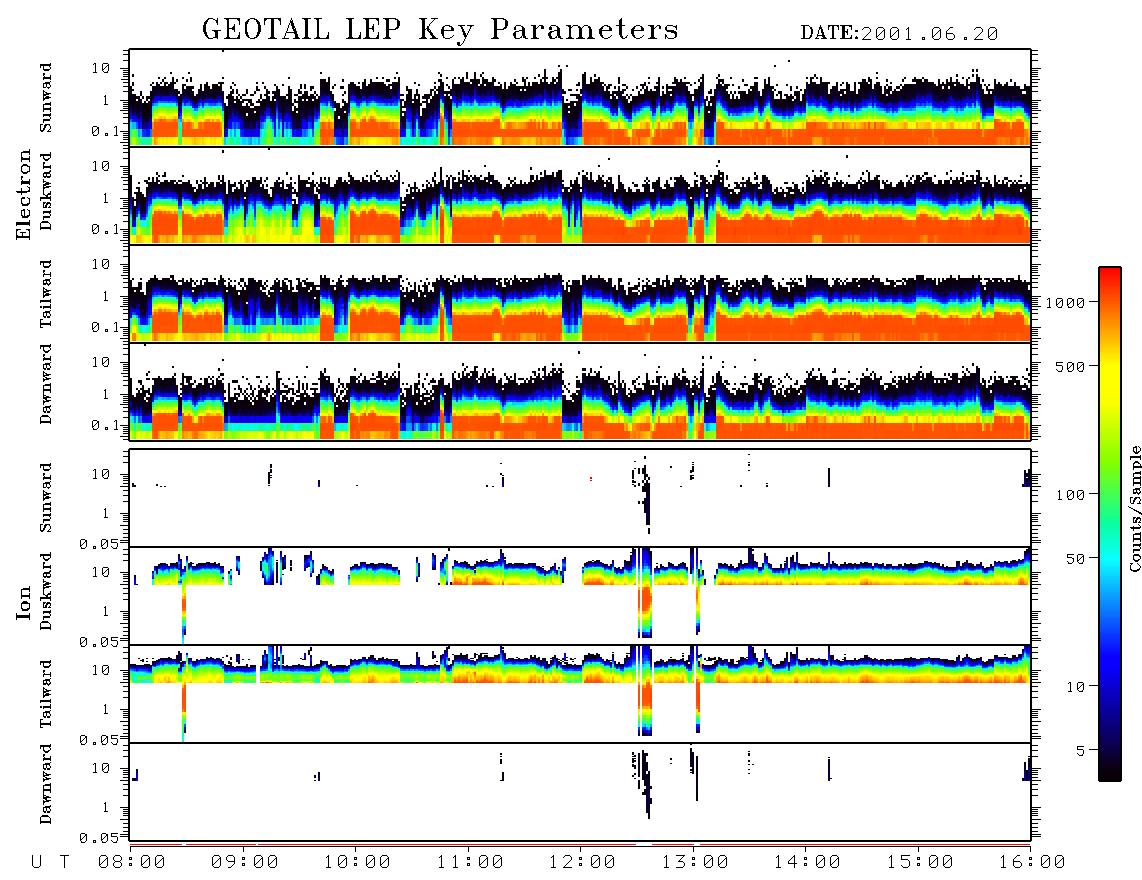Click the Ion Dawnward spectrogram panel
1142x880 pixels.
tap(580, 792)
